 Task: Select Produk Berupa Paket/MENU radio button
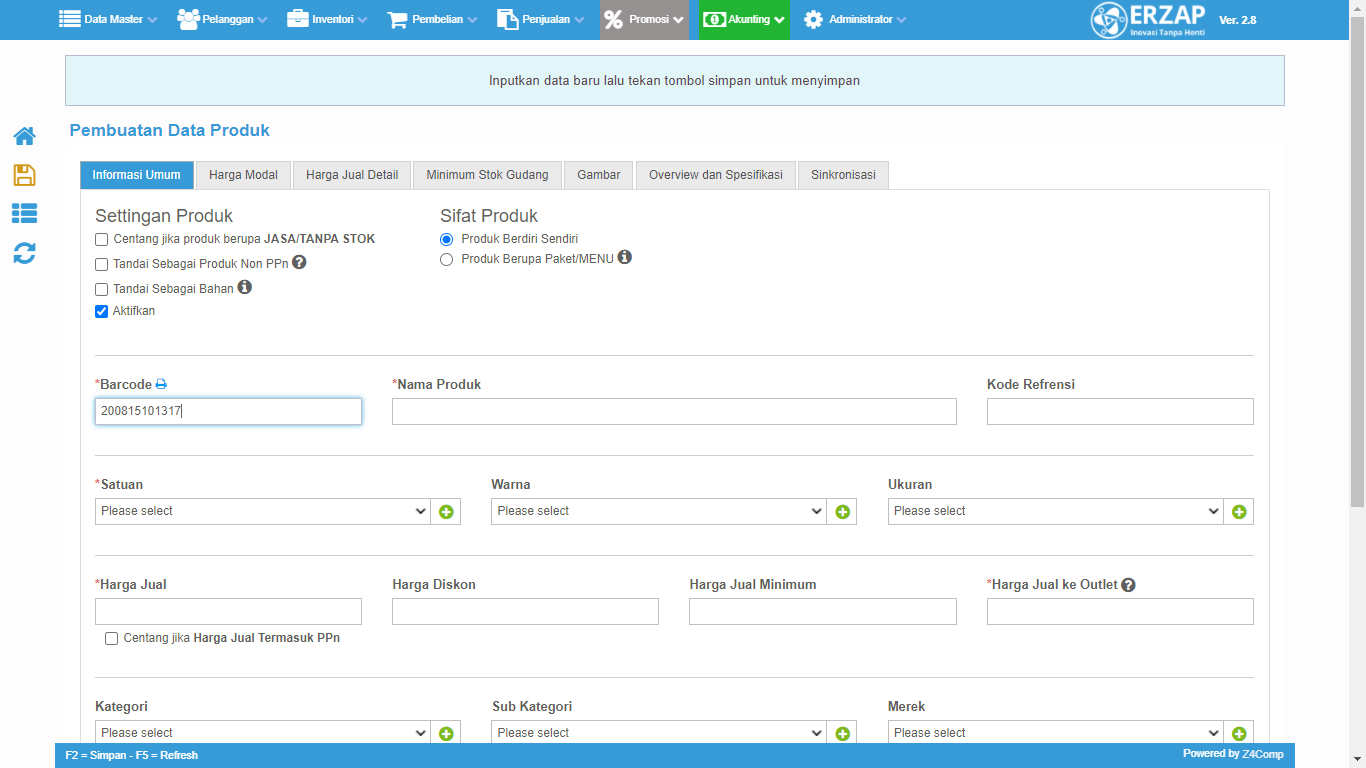point(447,259)
